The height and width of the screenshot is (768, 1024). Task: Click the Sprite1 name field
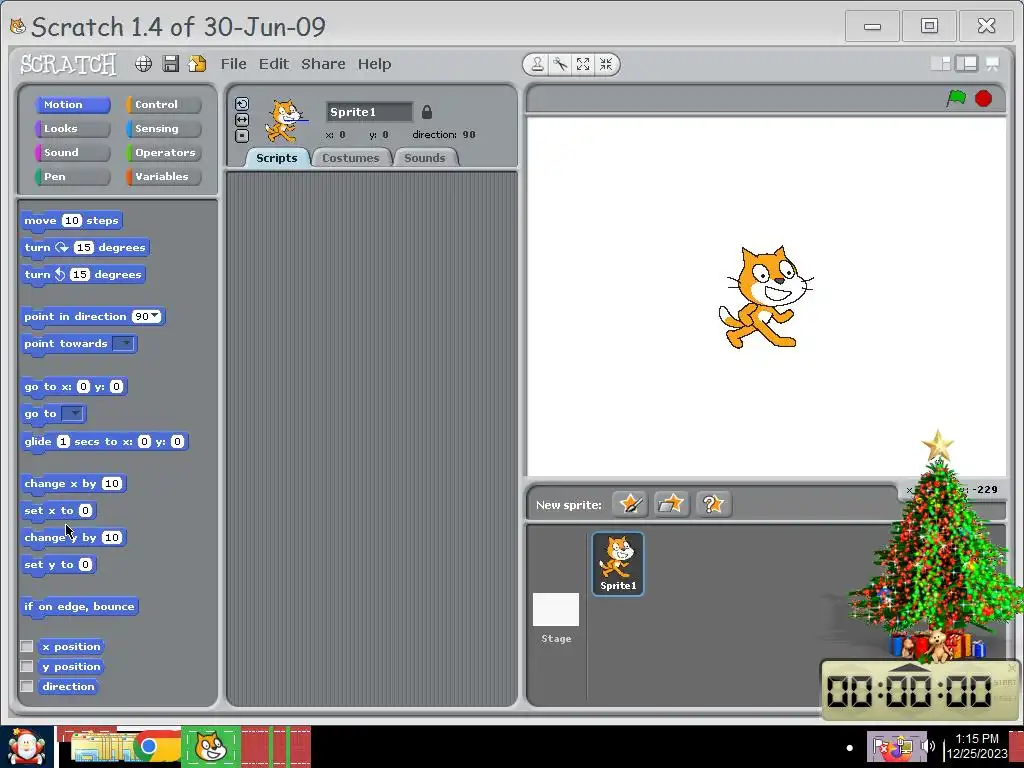coord(370,112)
